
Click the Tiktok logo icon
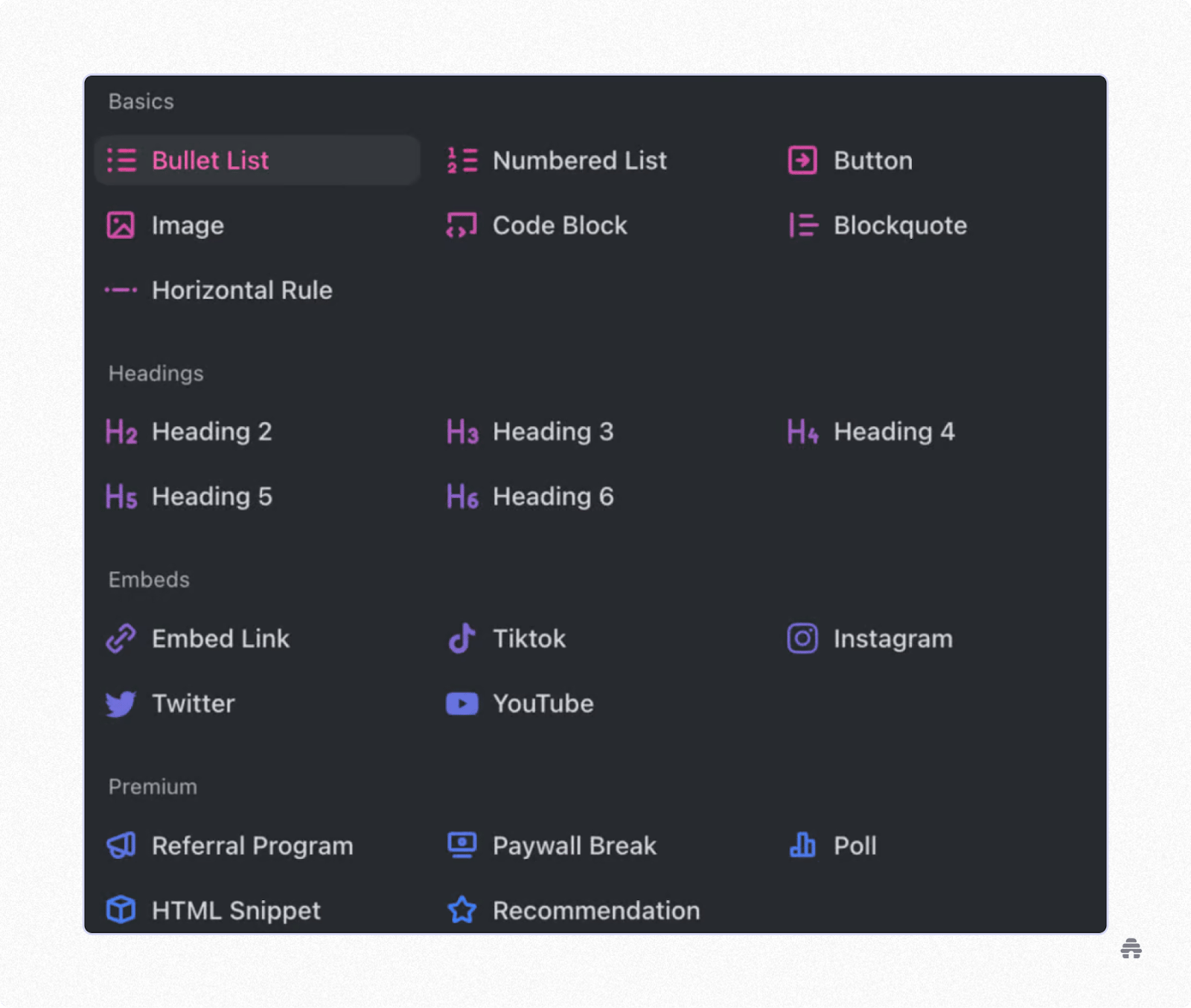click(x=462, y=638)
